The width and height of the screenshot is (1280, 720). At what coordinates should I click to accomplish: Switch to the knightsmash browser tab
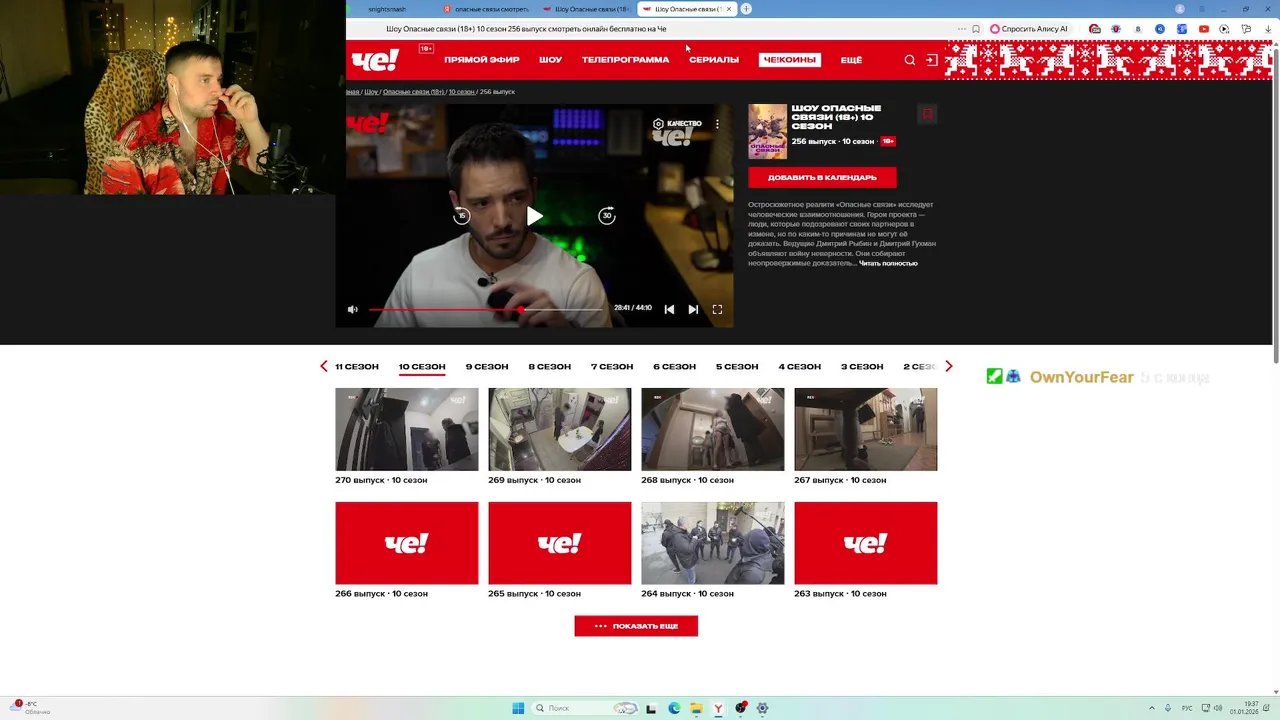point(387,9)
